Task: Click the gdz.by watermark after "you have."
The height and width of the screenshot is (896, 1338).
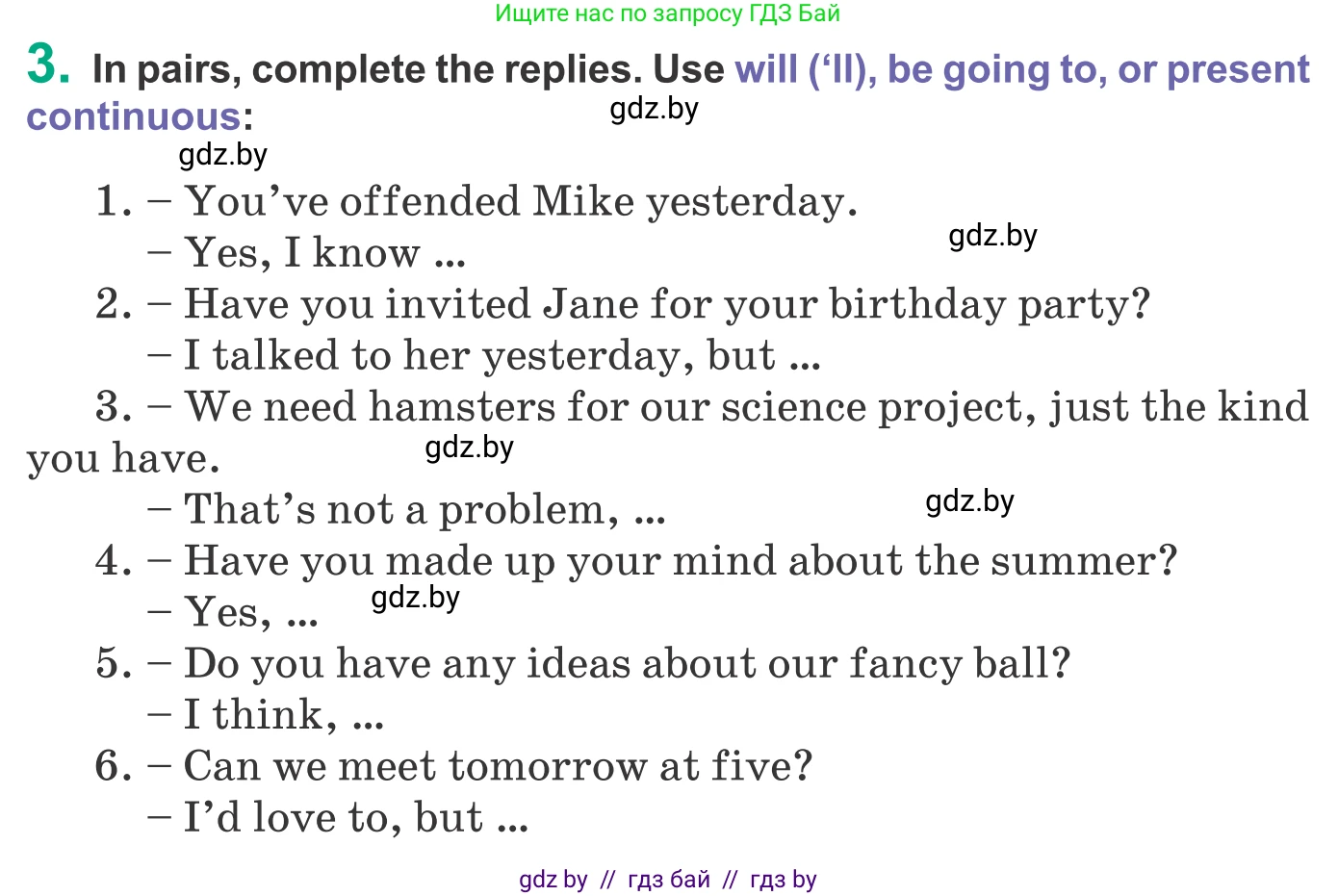Action: pos(469,448)
